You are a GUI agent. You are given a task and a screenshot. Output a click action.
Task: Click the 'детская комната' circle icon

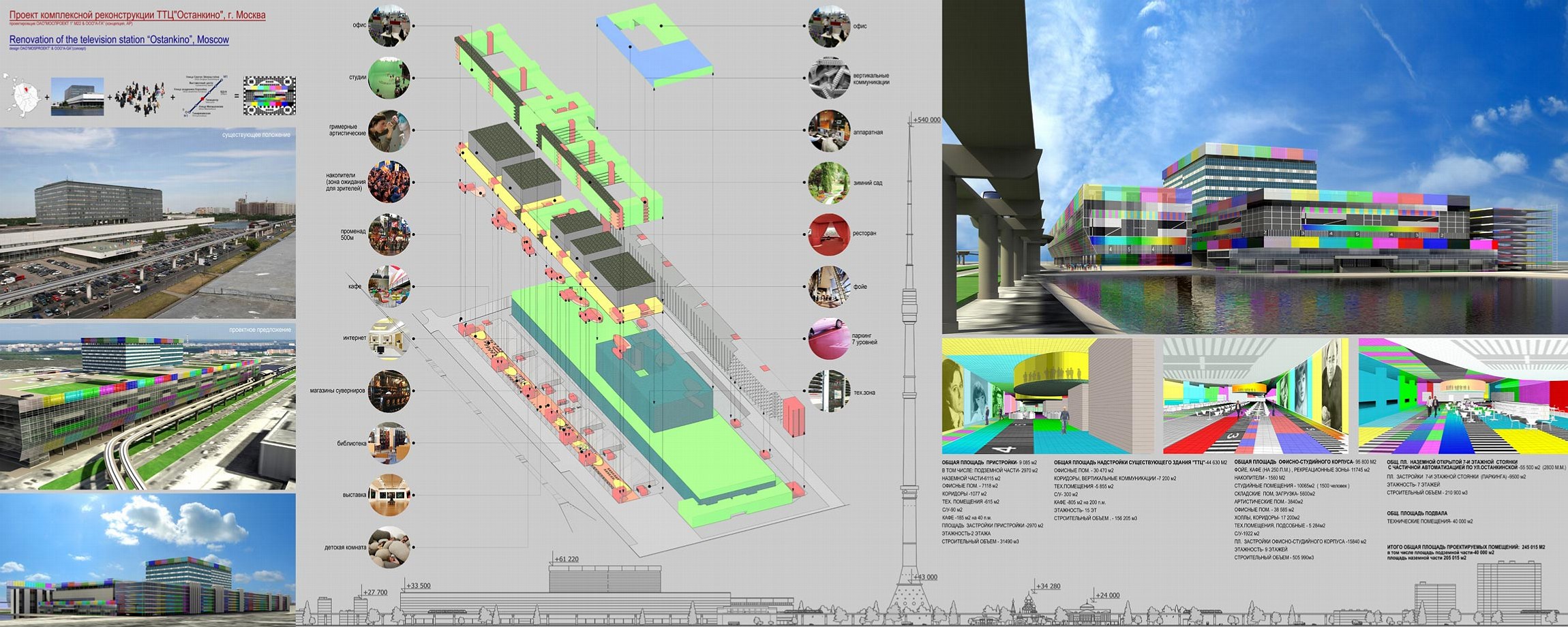coord(389,547)
